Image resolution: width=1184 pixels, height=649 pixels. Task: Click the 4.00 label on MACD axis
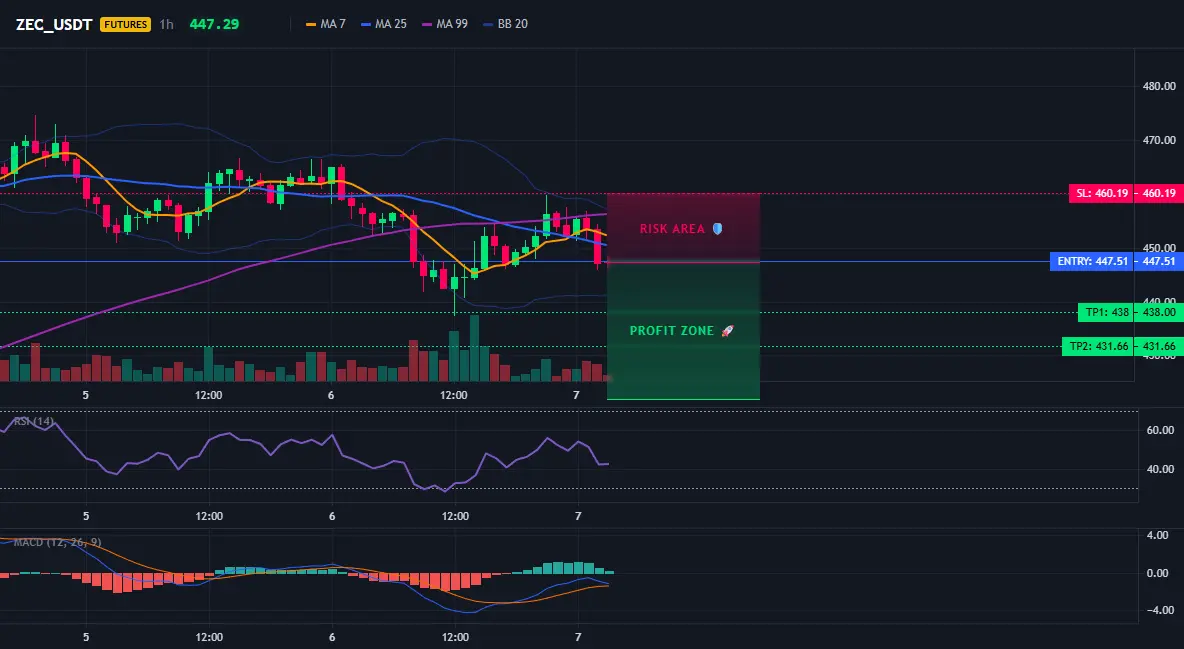pyautogui.click(x=1158, y=536)
